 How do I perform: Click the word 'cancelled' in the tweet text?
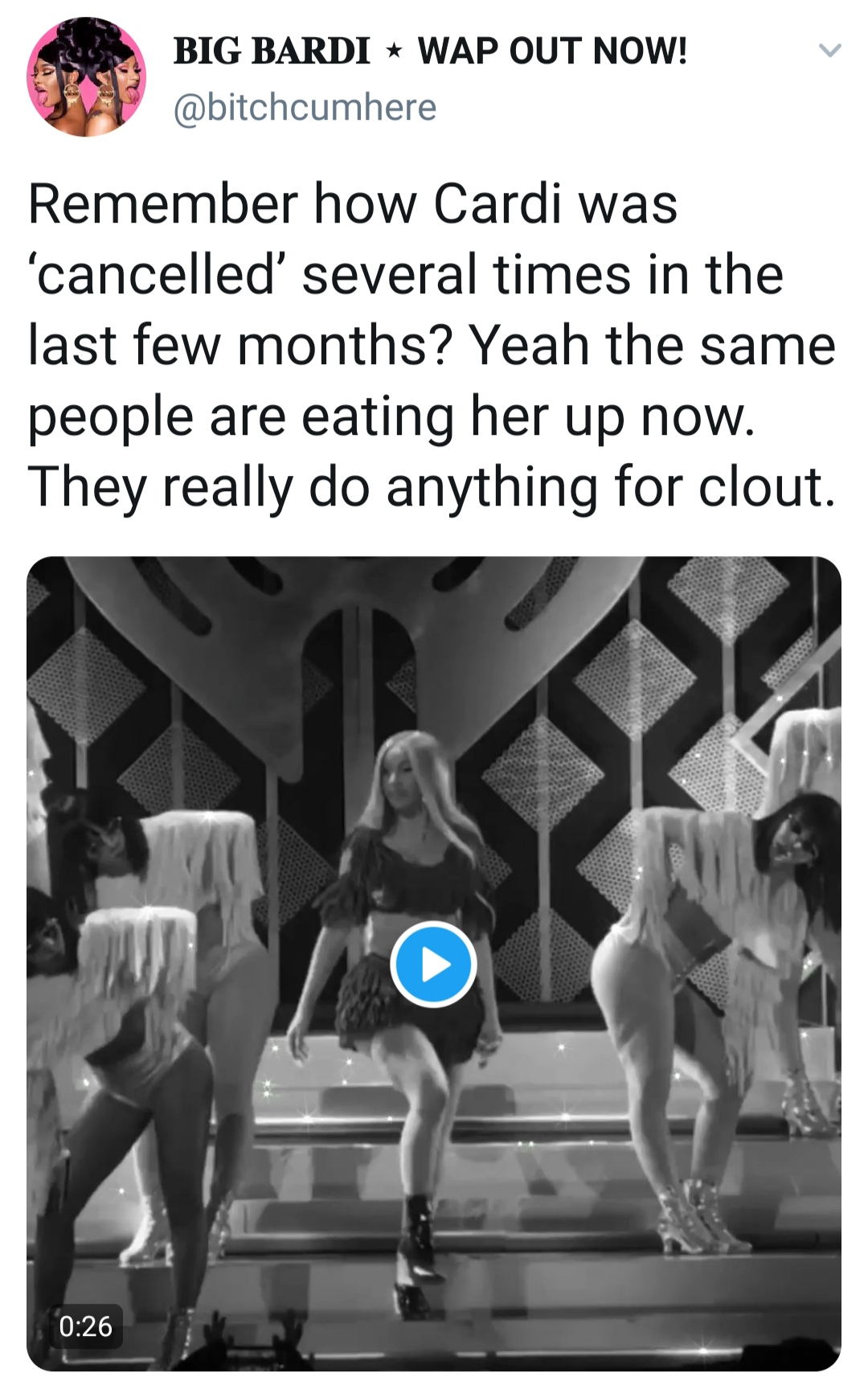point(154,275)
